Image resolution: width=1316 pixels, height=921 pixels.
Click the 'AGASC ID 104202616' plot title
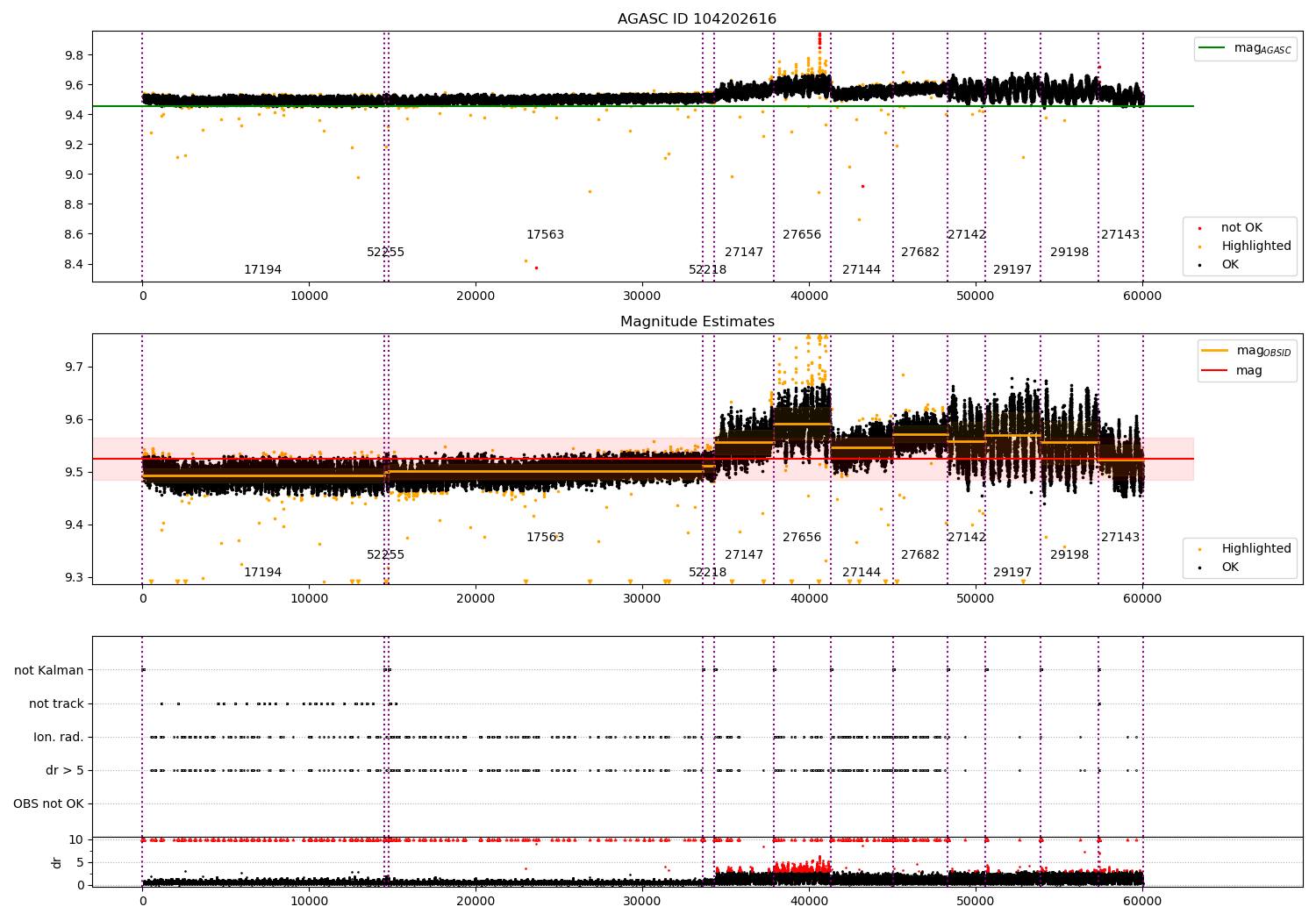click(x=697, y=19)
